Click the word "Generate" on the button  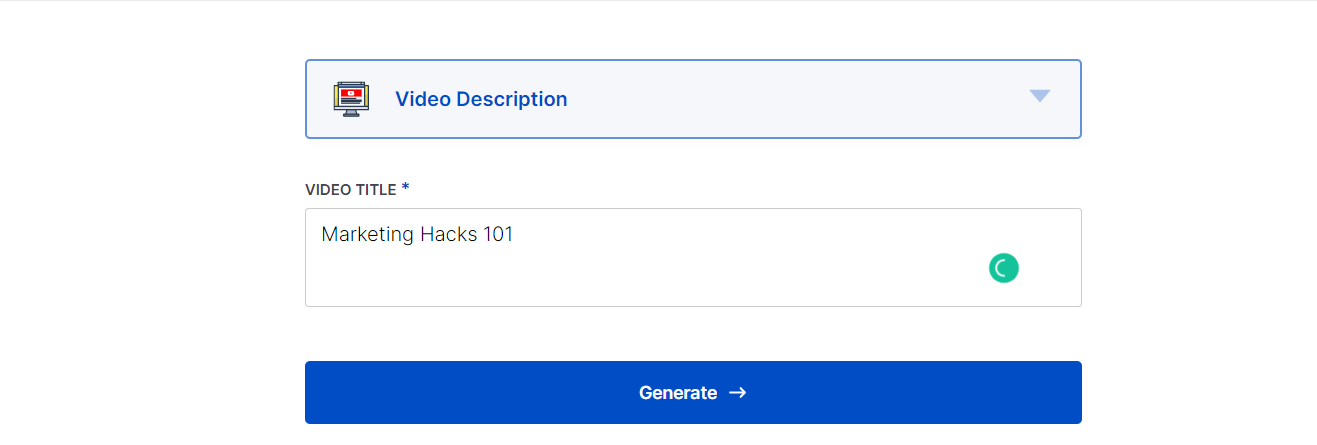coord(678,393)
